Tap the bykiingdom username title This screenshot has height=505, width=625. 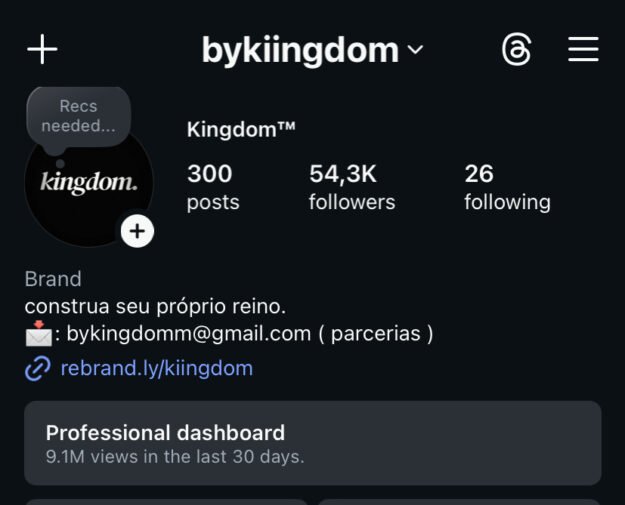(x=300, y=49)
